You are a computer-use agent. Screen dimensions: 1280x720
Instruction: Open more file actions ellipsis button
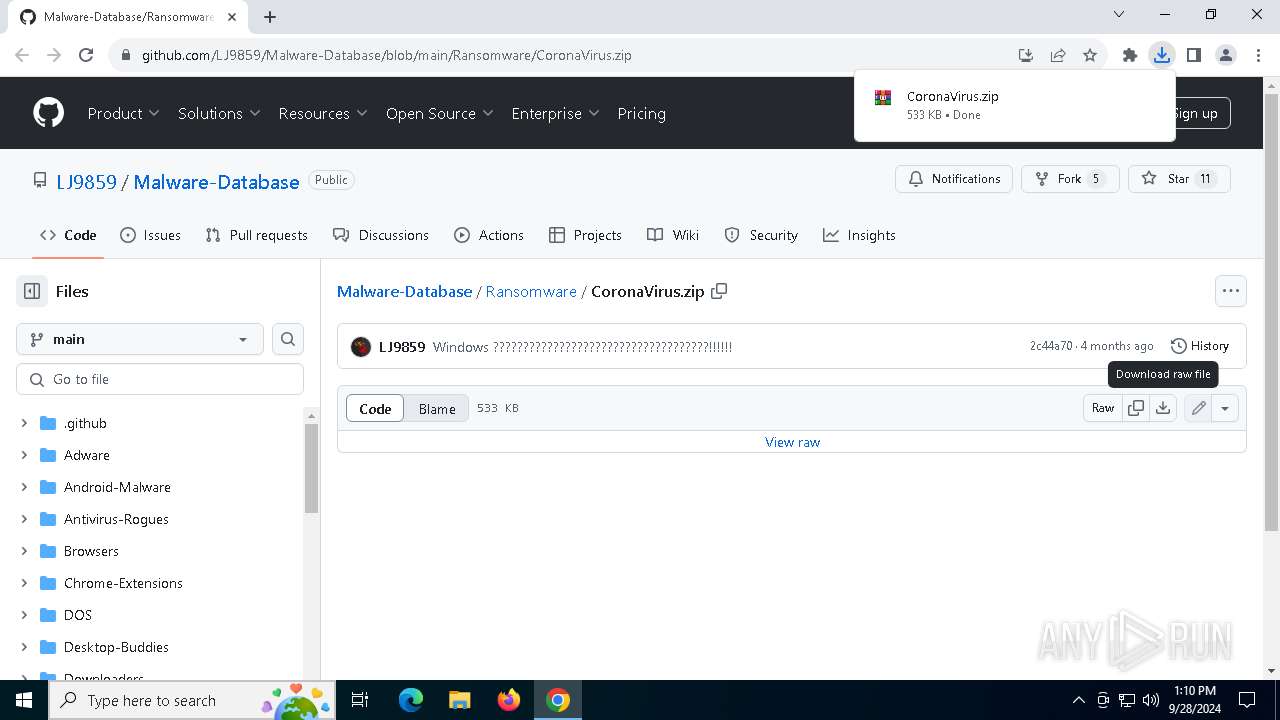(x=1231, y=291)
